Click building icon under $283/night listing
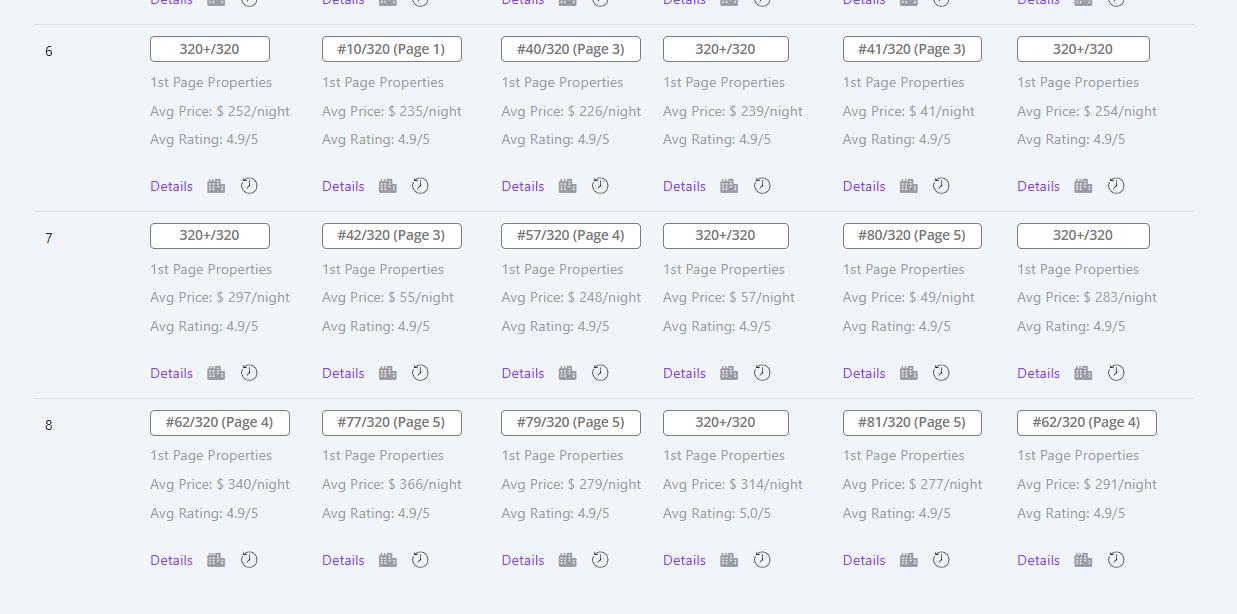 [1083, 373]
